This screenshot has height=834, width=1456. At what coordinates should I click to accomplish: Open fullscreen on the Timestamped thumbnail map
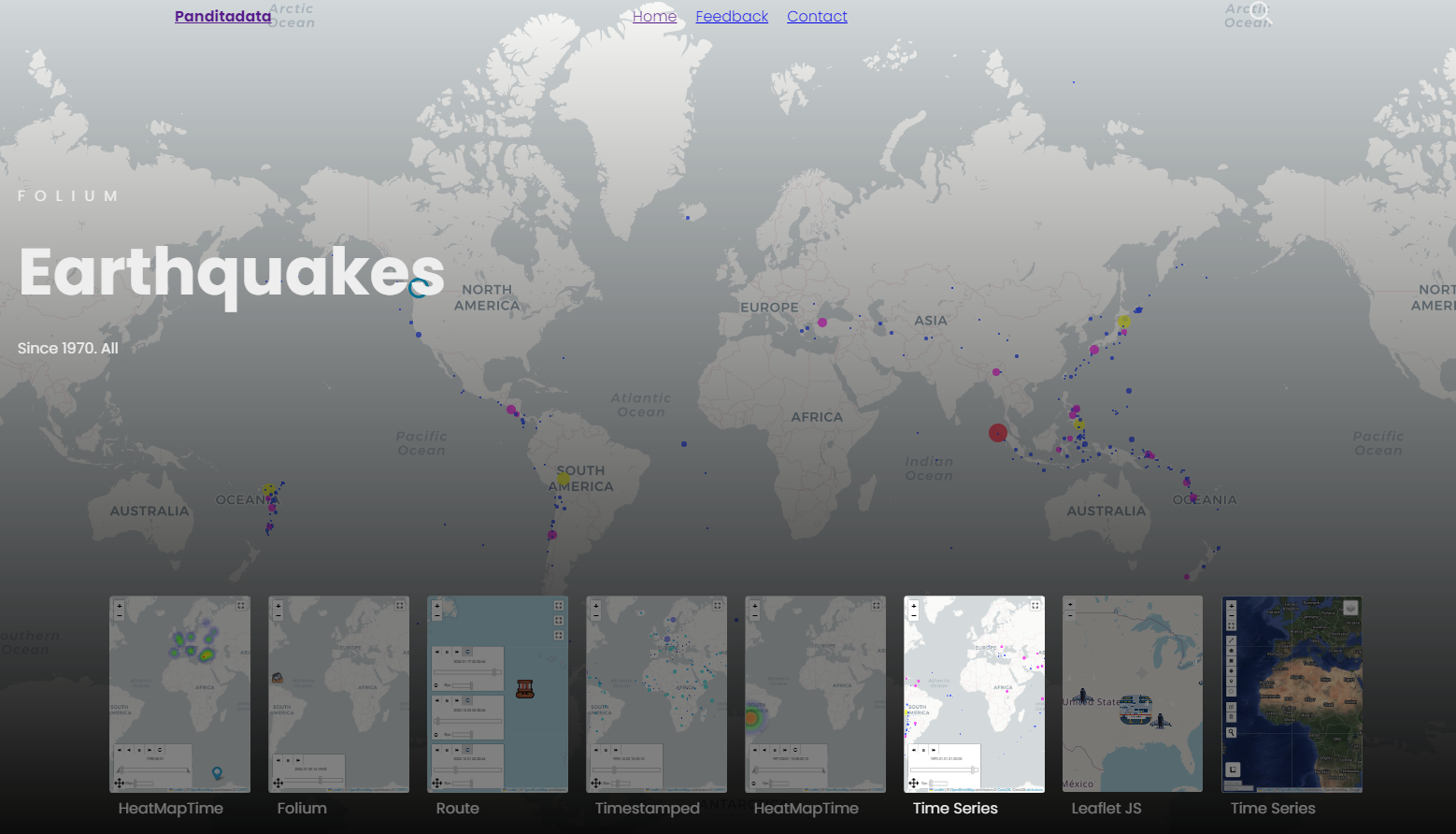click(x=718, y=606)
